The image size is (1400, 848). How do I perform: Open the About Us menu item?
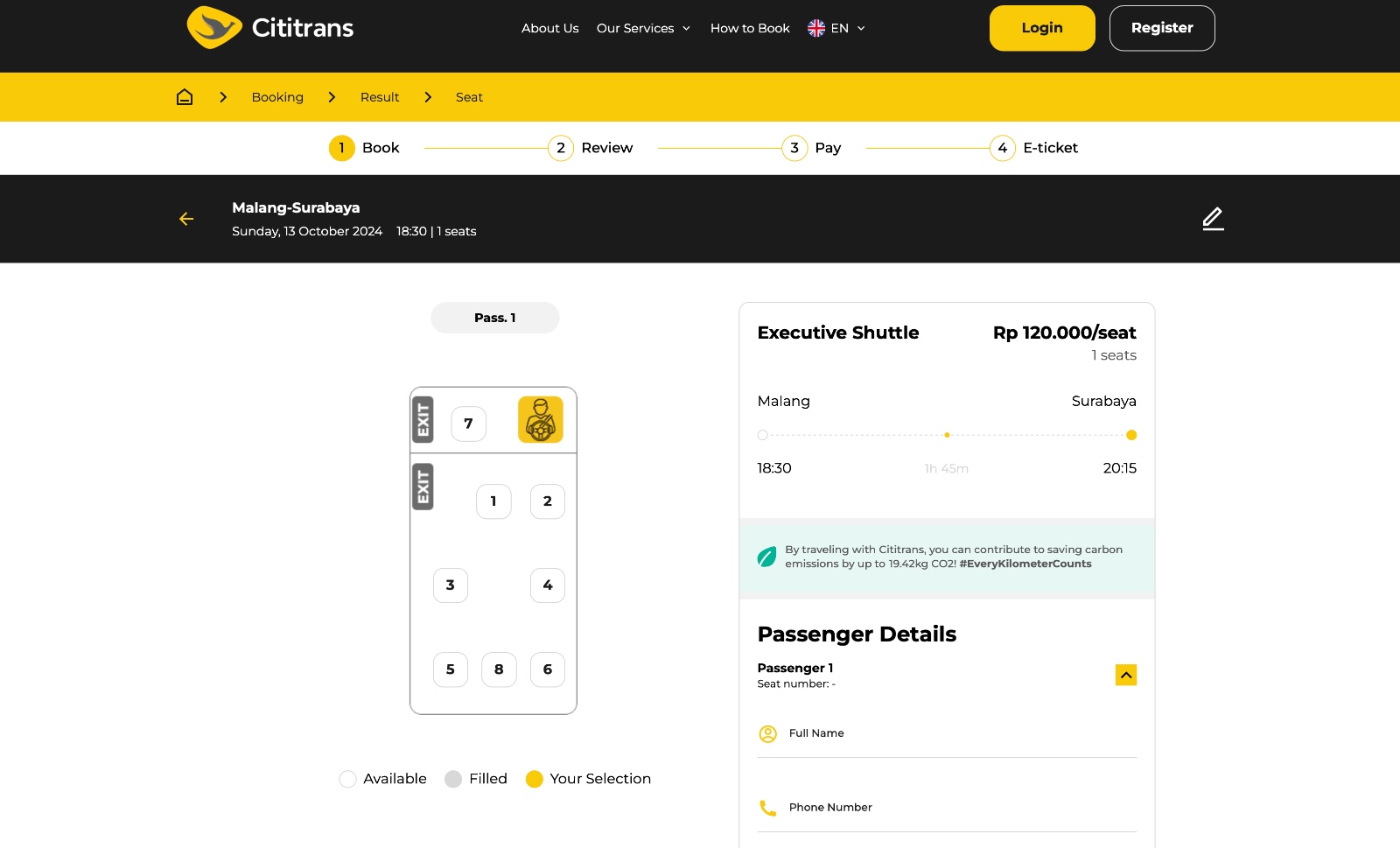coord(549,28)
